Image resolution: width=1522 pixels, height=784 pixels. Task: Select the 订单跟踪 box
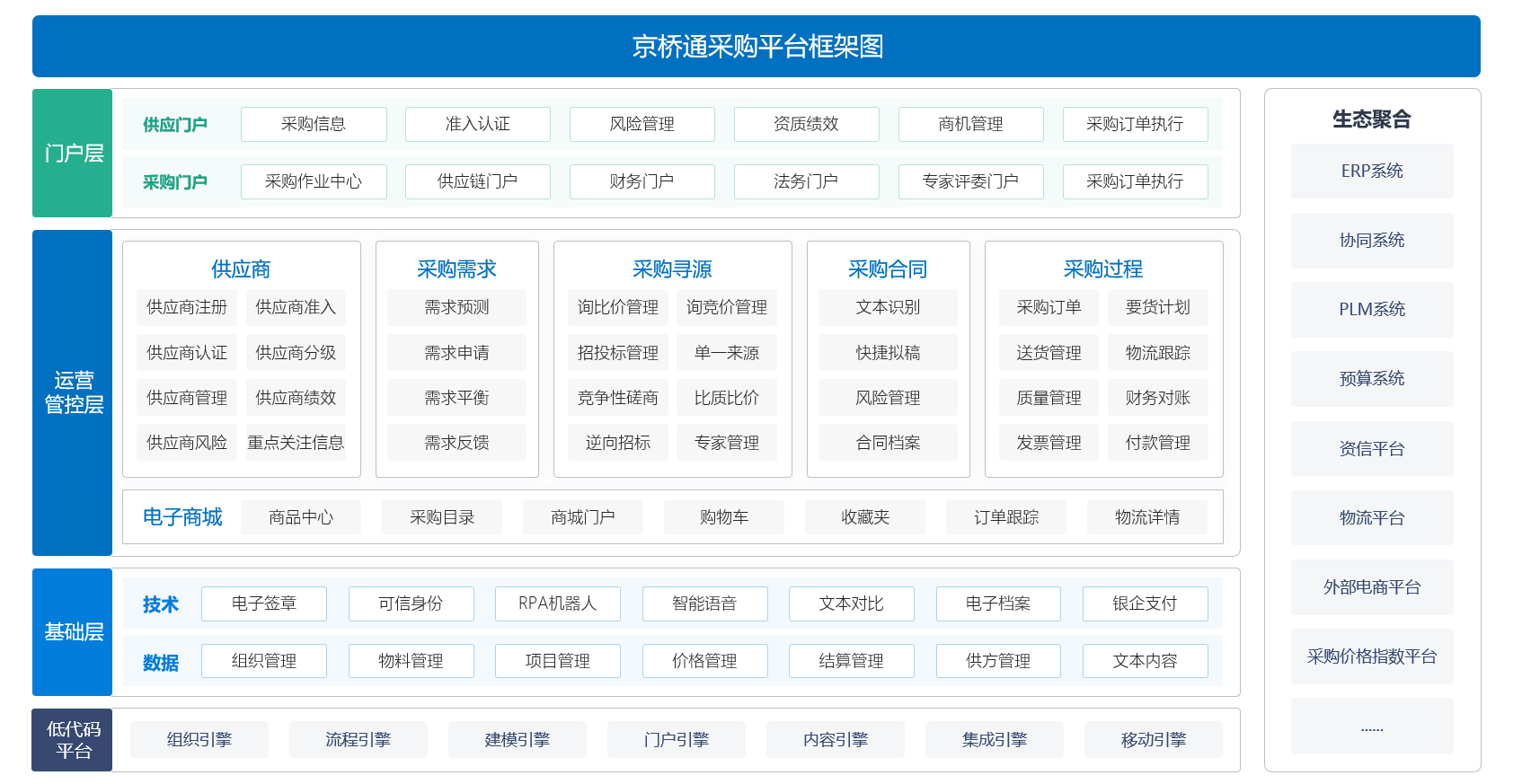[x=1006, y=517]
